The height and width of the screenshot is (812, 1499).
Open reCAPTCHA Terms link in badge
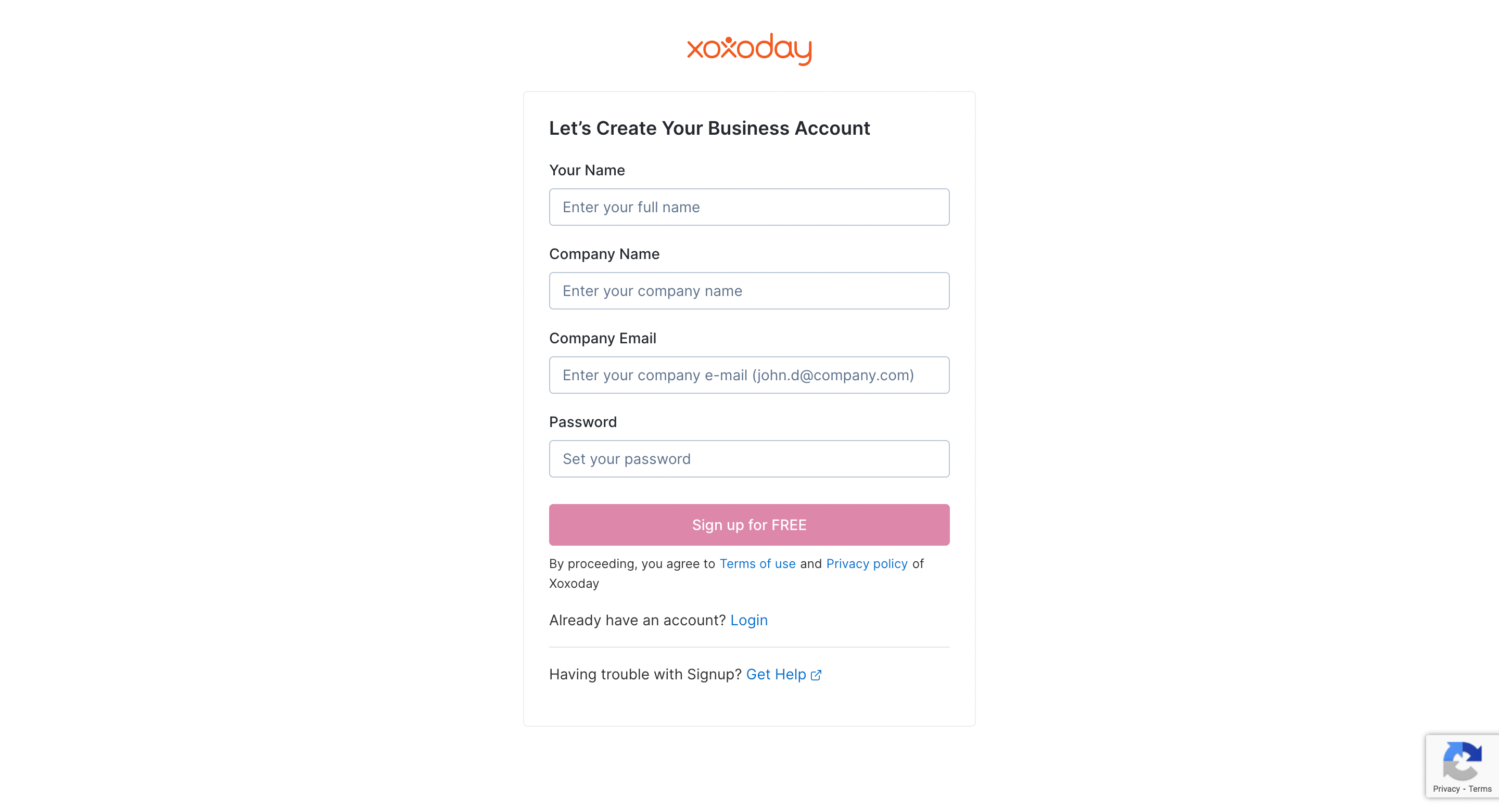point(1480,789)
